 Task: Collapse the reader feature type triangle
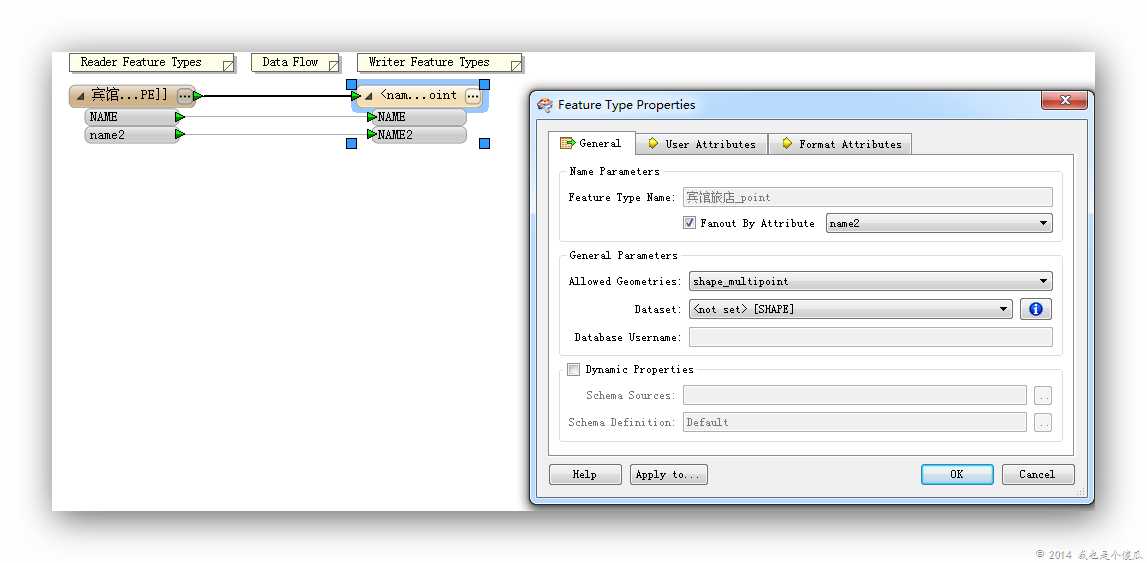80,97
